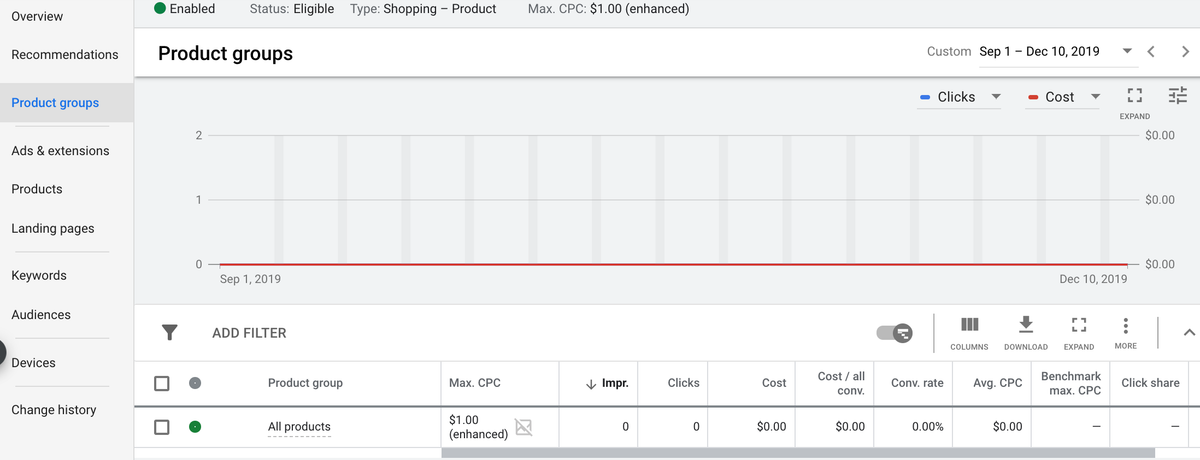Select Product groups in the sidebar
The width and height of the screenshot is (1200, 460).
[x=55, y=102]
